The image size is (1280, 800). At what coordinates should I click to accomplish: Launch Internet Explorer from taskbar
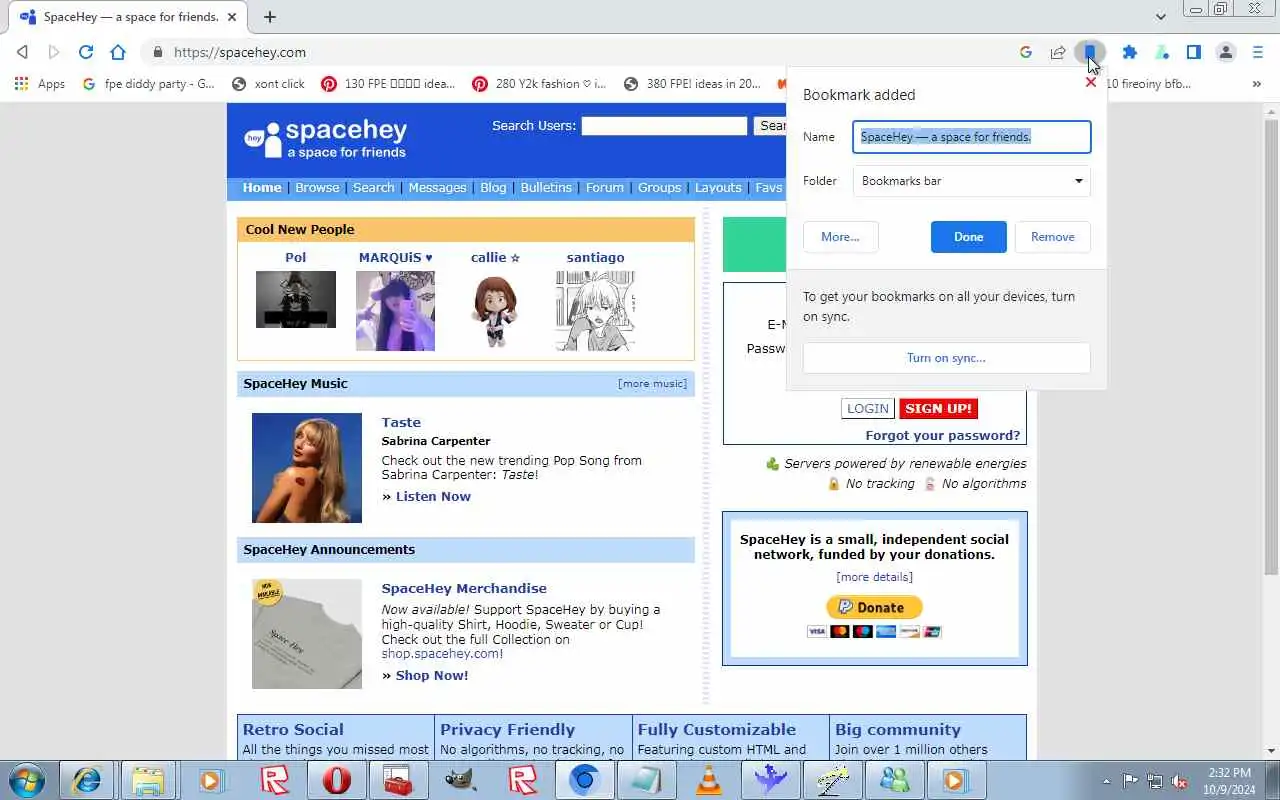pyautogui.click(x=87, y=780)
